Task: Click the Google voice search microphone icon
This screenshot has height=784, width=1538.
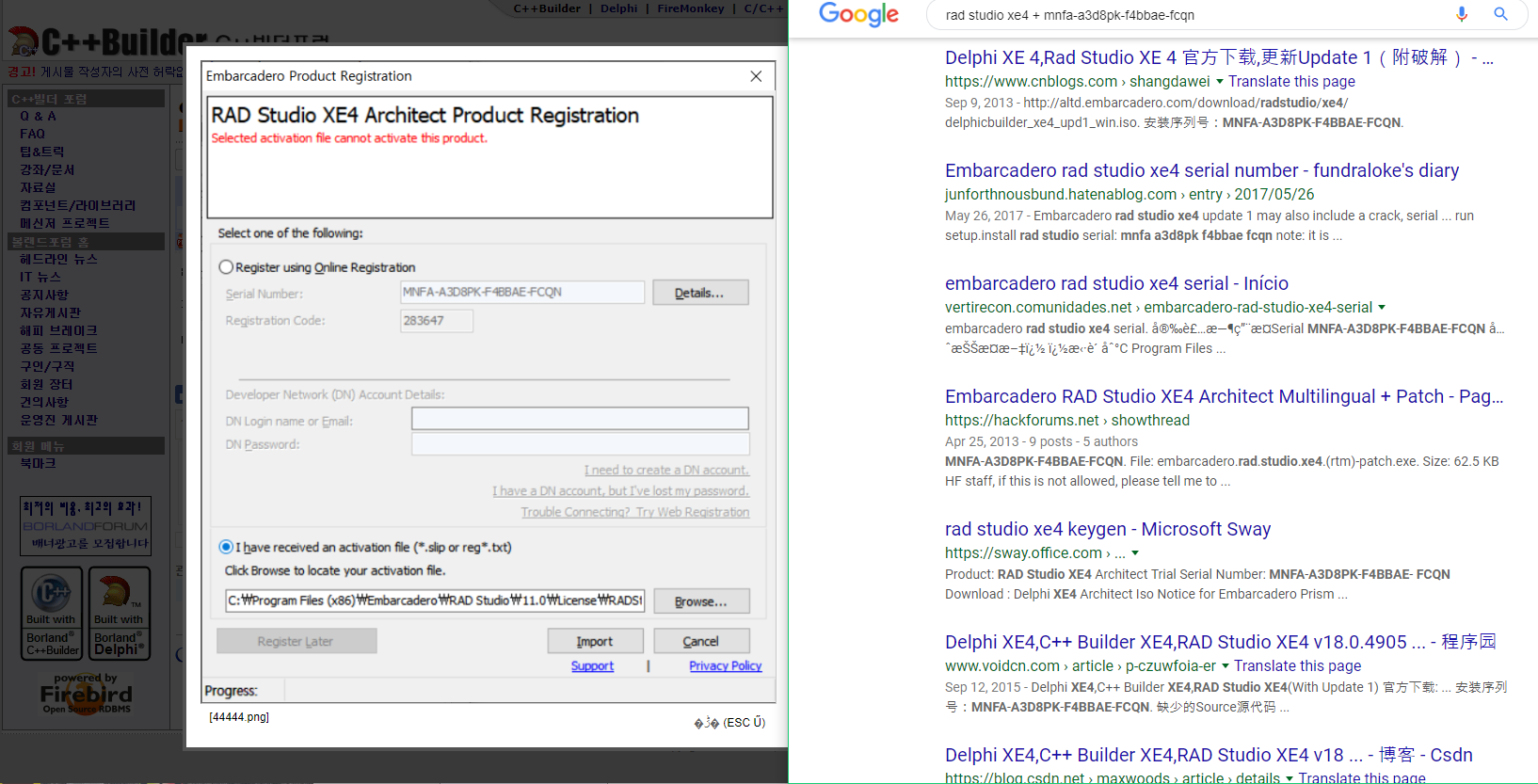Action: (1462, 14)
